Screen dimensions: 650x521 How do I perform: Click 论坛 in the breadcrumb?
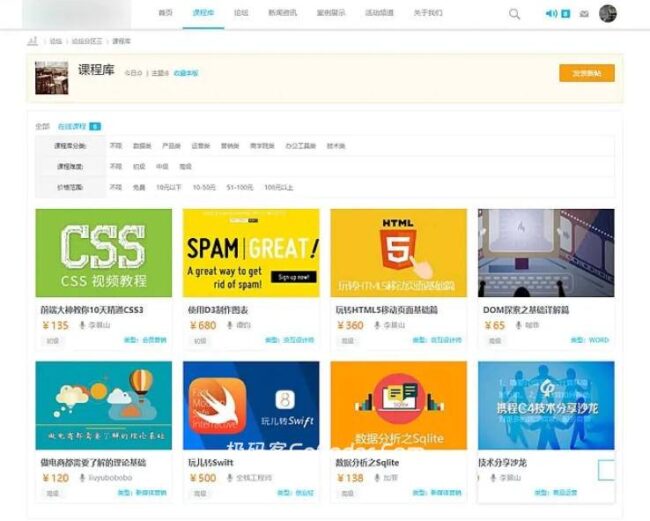click(x=56, y=41)
